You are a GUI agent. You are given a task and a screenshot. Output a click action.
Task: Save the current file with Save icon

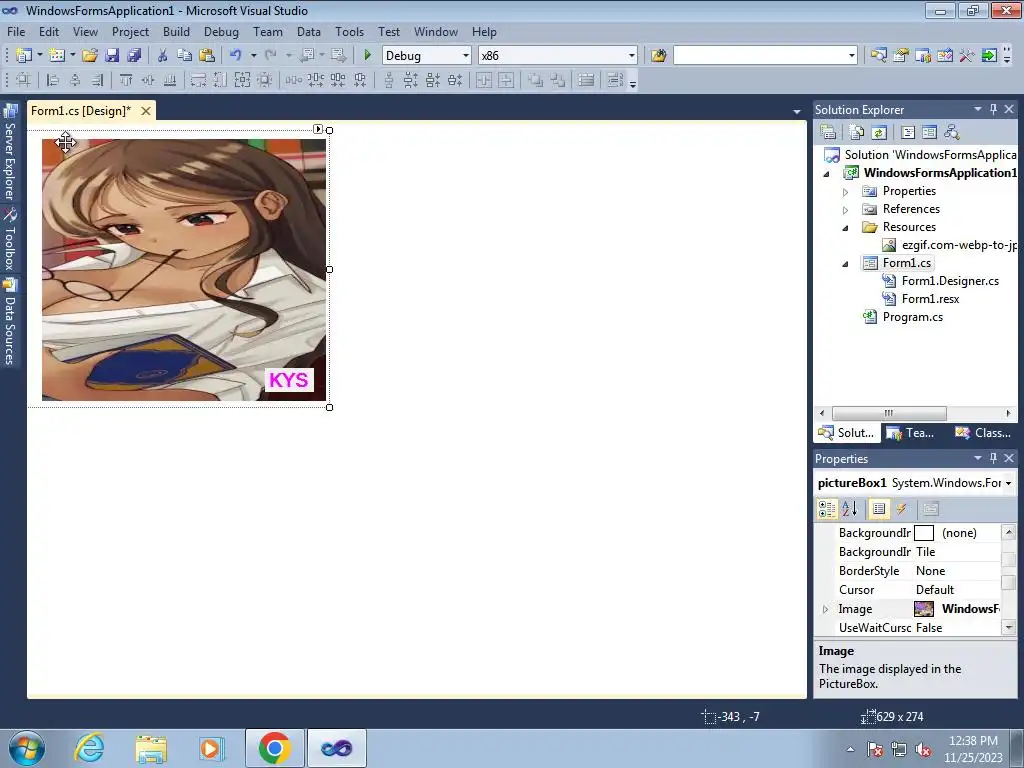click(112, 56)
